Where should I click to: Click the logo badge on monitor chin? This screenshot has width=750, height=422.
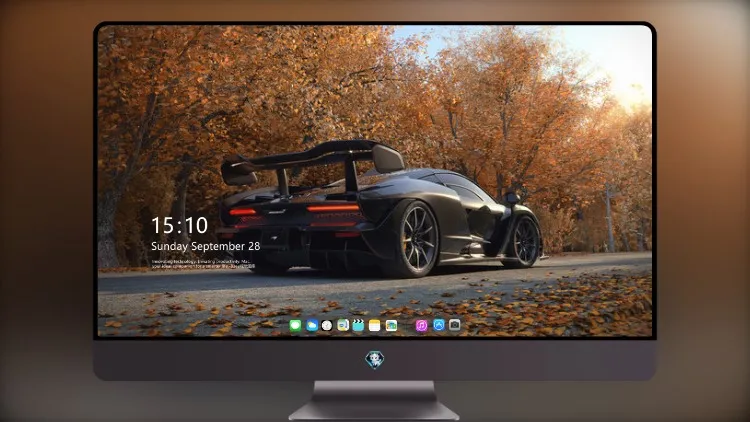(x=375, y=360)
